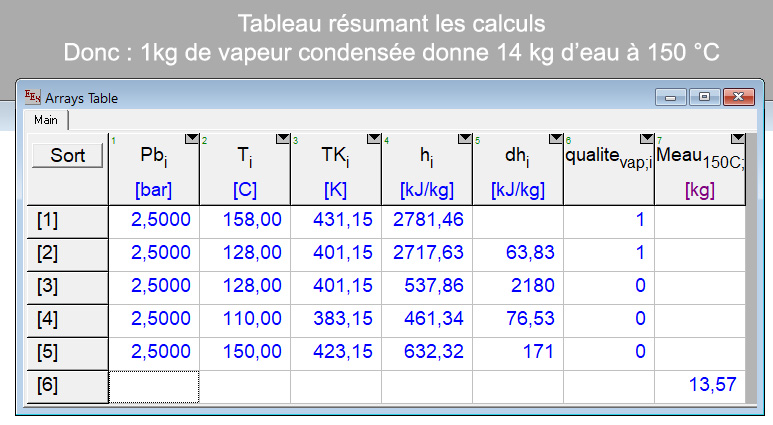This screenshot has width=773, height=425.
Task: Click the cell with value 63,83
Action: (x=518, y=255)
